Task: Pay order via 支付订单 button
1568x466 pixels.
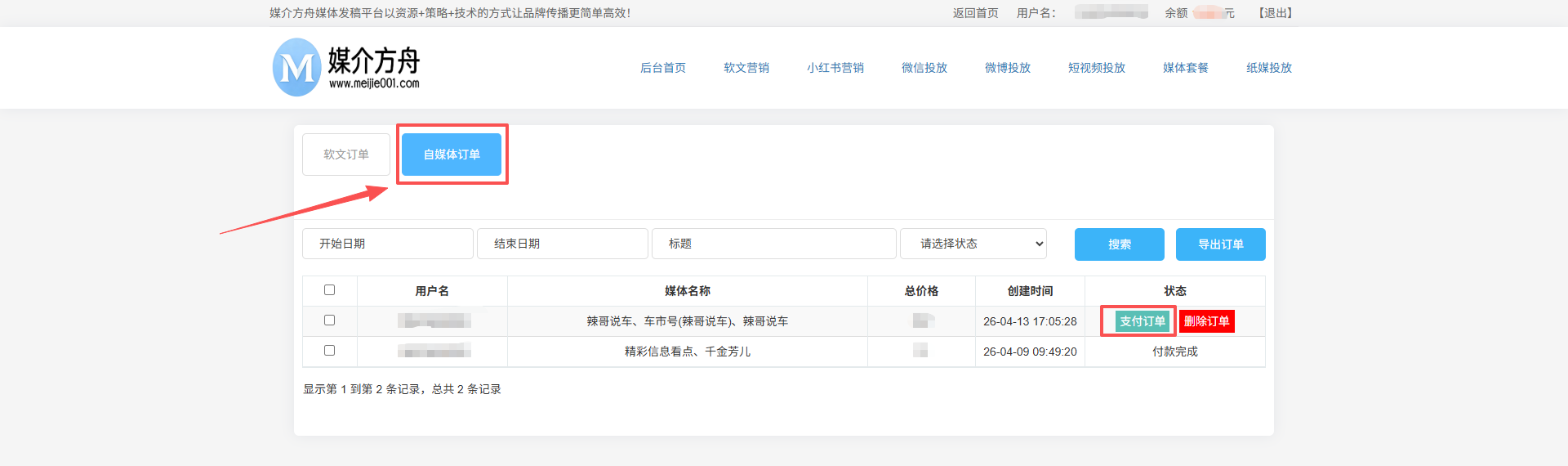Action: pyautogui.click(x=1142, y=321)
